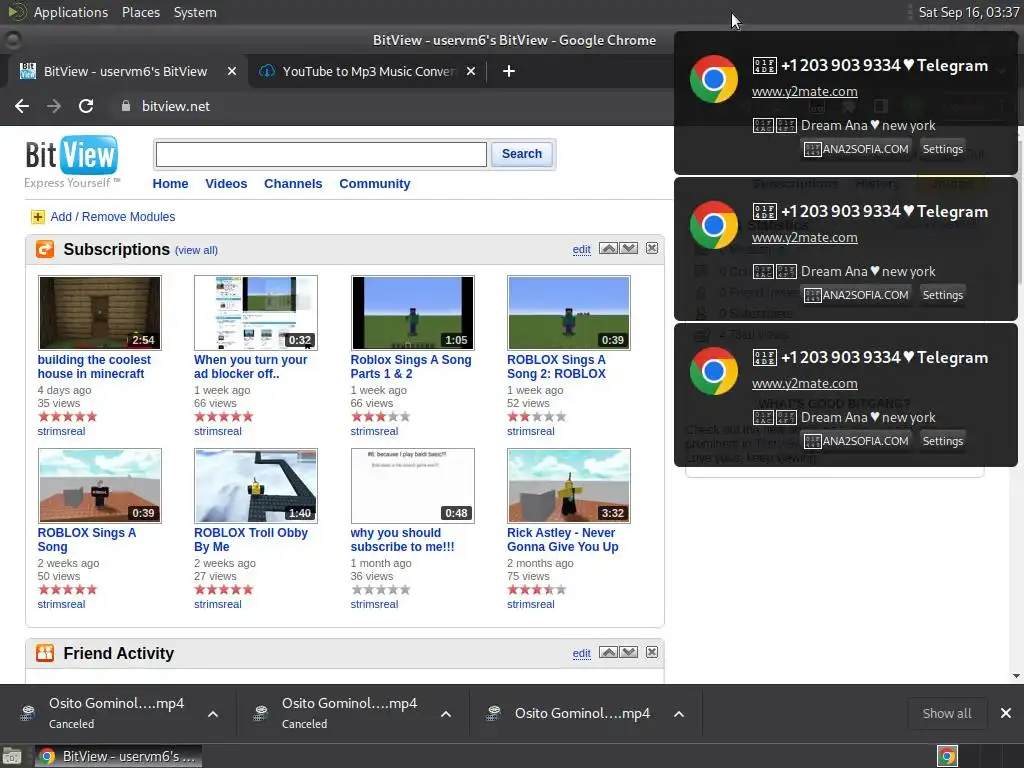Close the downloads bar
1024x768 pixels.
tap(1006, 713)
